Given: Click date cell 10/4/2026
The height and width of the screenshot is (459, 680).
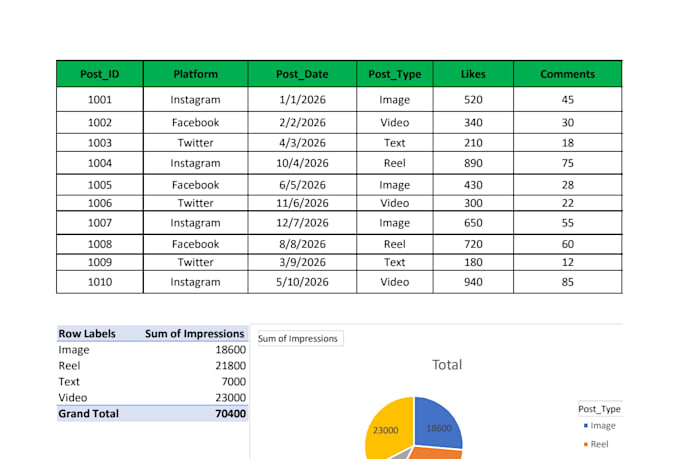Looking at the screenshot, I should point(302,163).
